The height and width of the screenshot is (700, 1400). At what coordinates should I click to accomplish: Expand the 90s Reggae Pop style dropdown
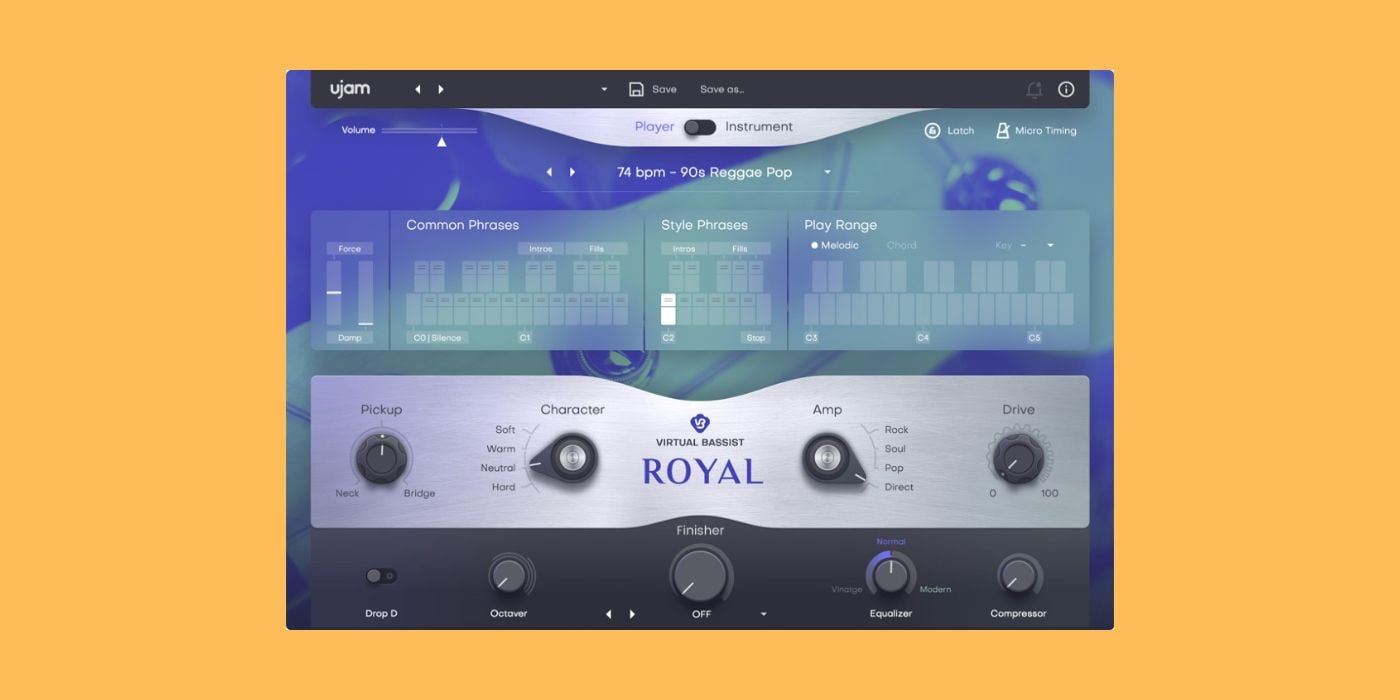pos(827,172)
